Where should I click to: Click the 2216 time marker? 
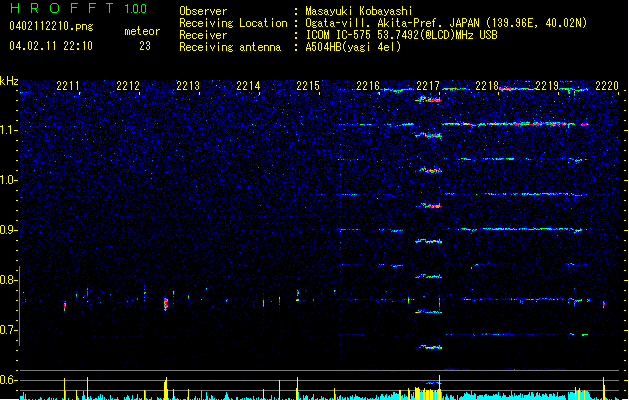pos(368,86)
